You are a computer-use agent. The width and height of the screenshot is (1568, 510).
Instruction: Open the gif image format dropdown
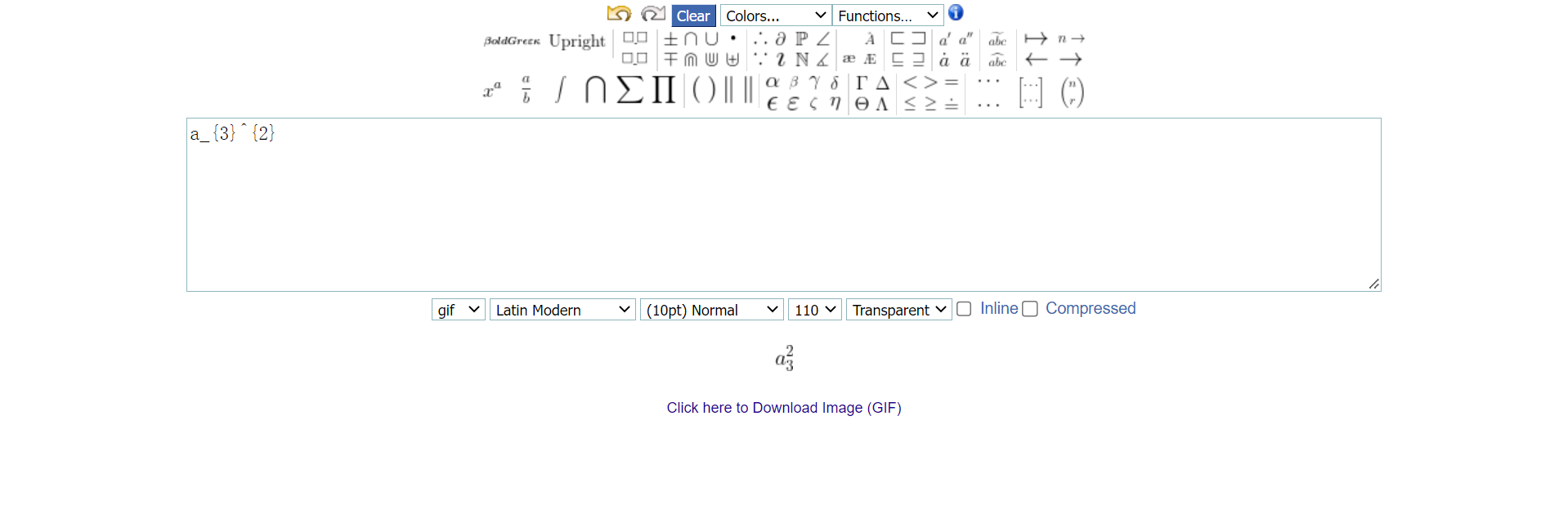459,310
